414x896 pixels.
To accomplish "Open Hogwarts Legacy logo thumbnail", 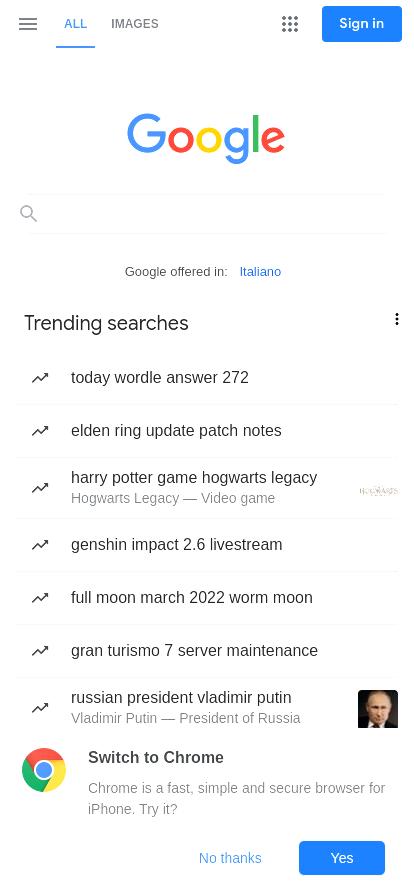I will pyautogui.click(x=379, y=491).
